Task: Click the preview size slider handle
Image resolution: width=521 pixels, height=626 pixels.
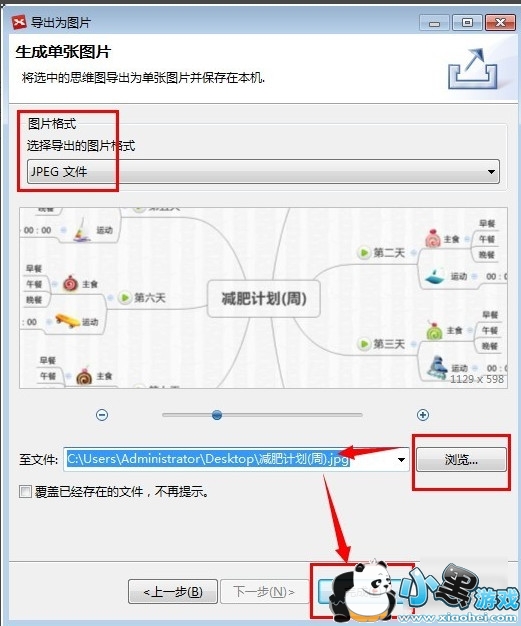Action: click(217, 415)
